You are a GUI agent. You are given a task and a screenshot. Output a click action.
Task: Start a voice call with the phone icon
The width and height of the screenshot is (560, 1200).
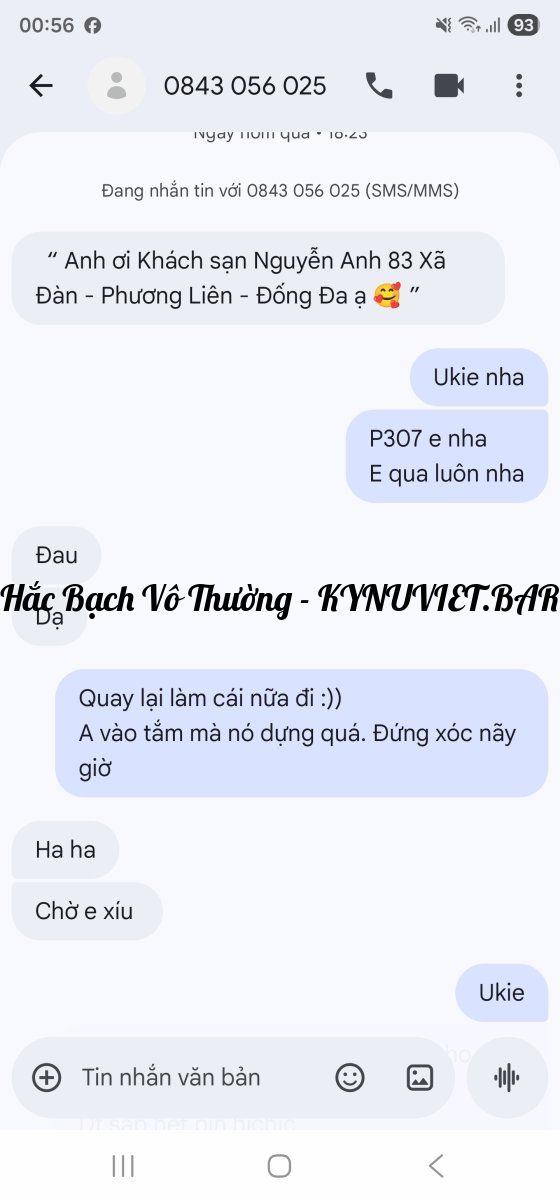[379, 86]
